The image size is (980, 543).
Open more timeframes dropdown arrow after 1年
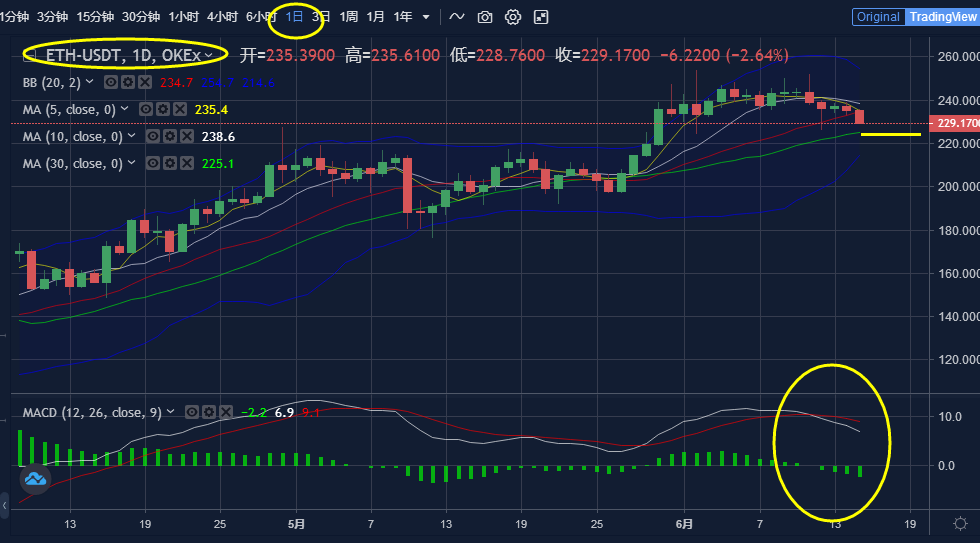tap(426, 17)
